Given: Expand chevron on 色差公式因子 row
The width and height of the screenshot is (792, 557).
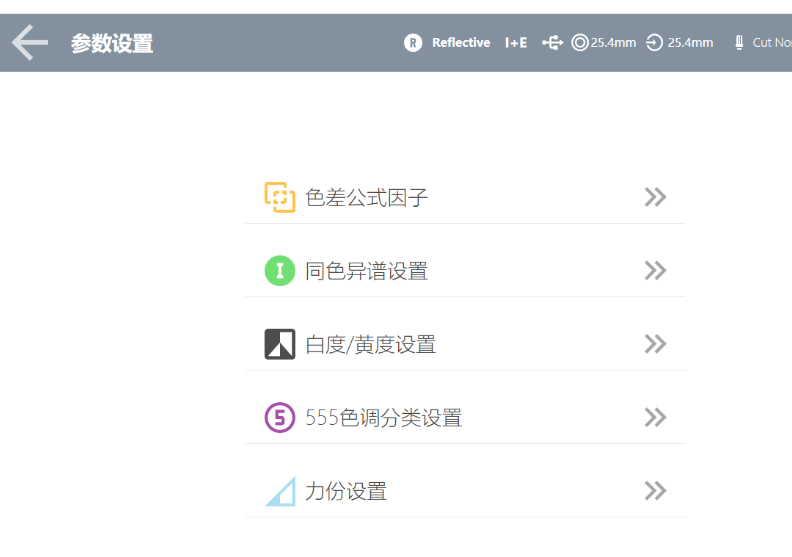Looking at the screenshot, I should click(x=655, y=197).
